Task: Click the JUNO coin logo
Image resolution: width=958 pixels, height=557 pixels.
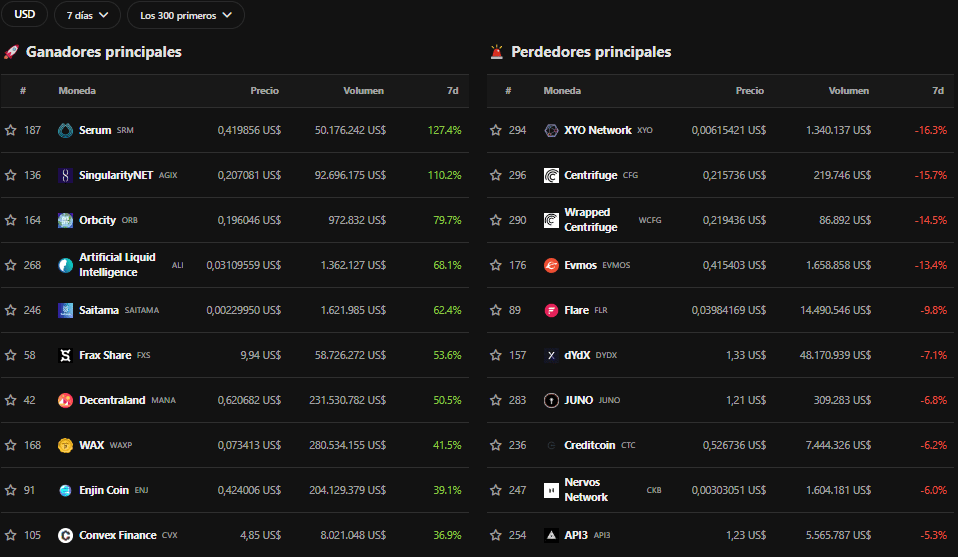Action: point(551,400)
